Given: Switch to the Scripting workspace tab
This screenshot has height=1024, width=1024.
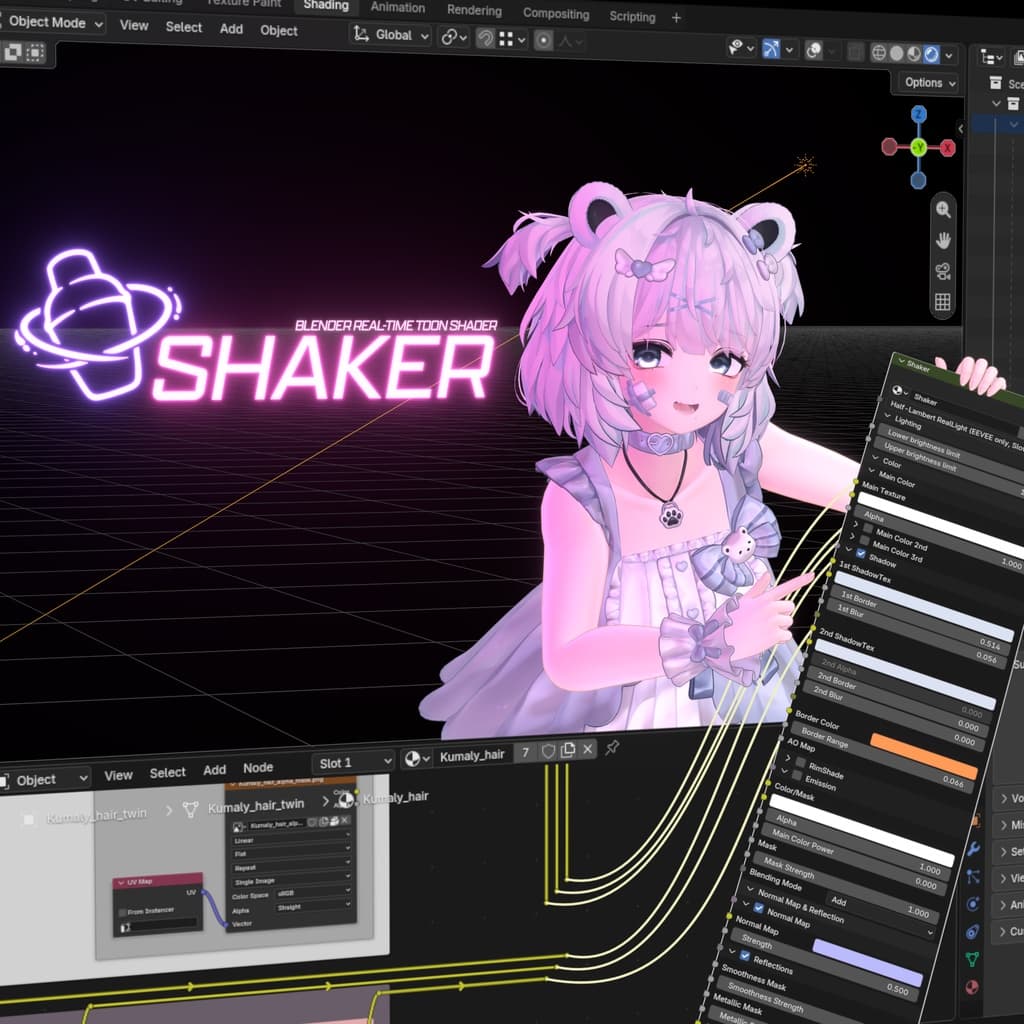Looking at the screenshot, I should click(x=632, y=16).
